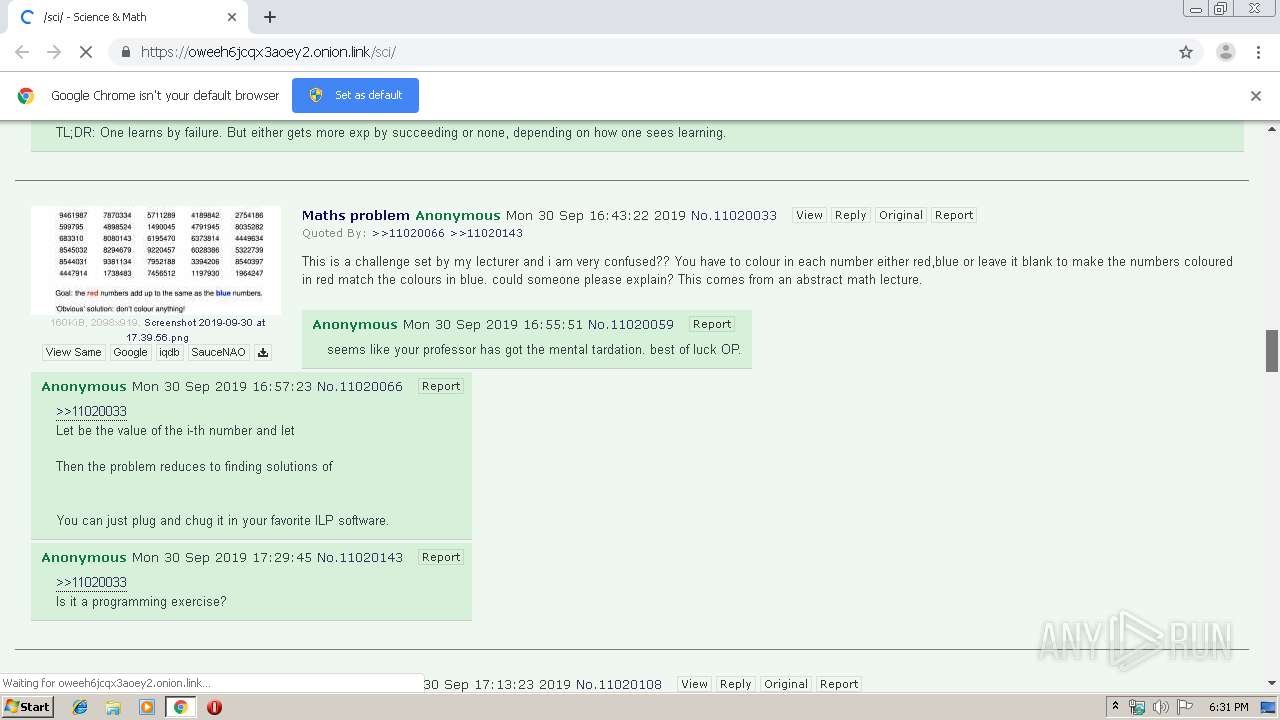Open a new browser tab
The width and height of the screenshot is (1280, 720).
(x=270, y=17)
